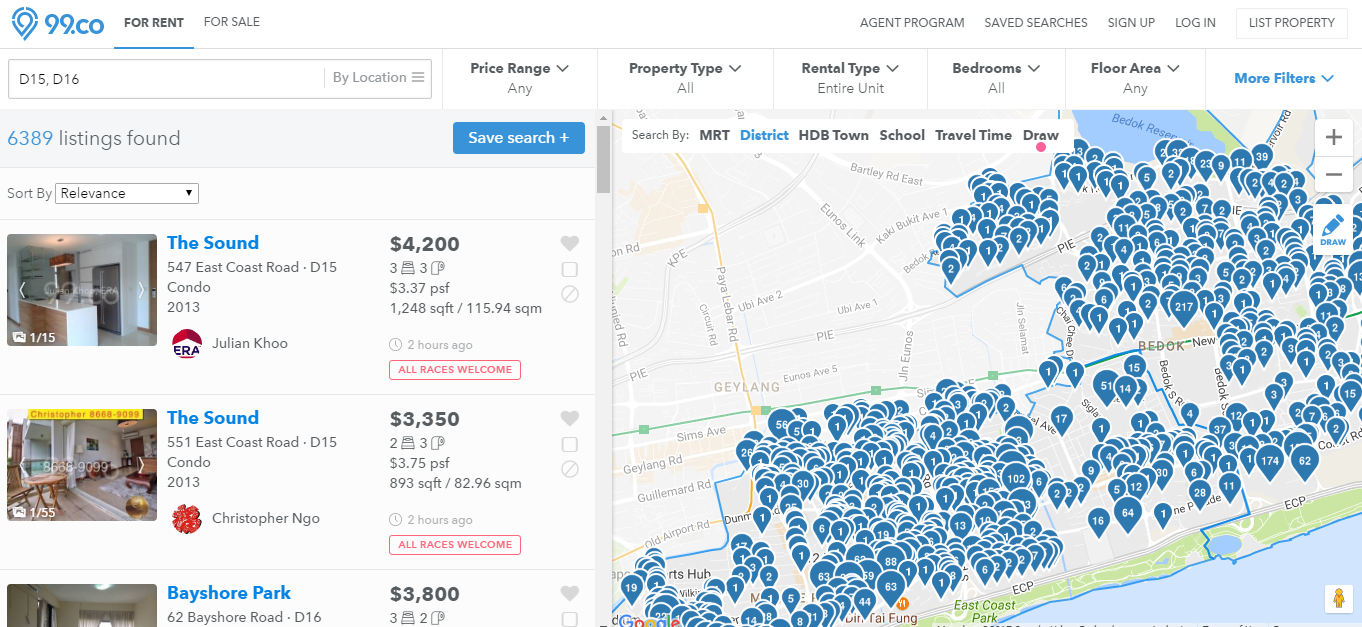Click agent name Christopher Ngo
Image resolution: width=1362 pixels, height=627 pixels.
266,518
